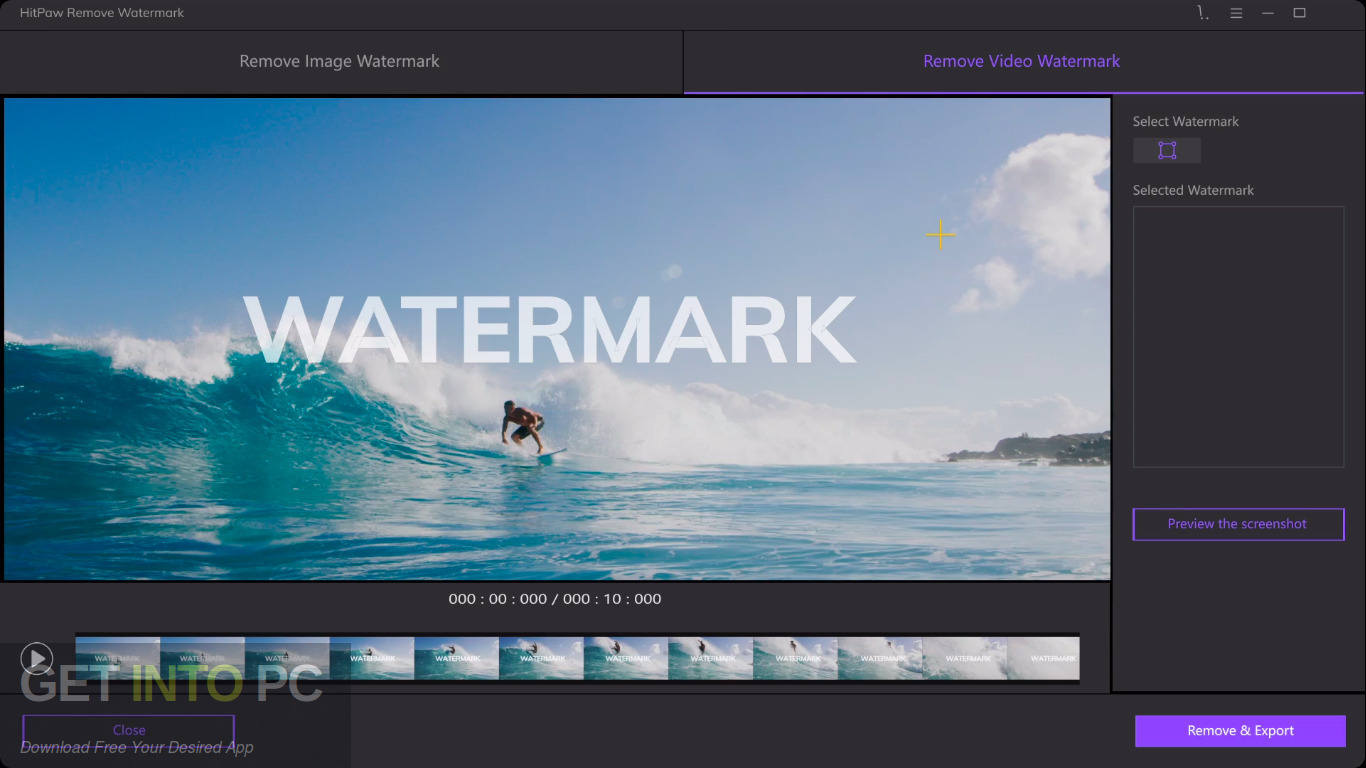Viewport: 1366px width, 768px height.
Task: Switch to the Remove Video Watermark tab
Action: coord(1021,61)
